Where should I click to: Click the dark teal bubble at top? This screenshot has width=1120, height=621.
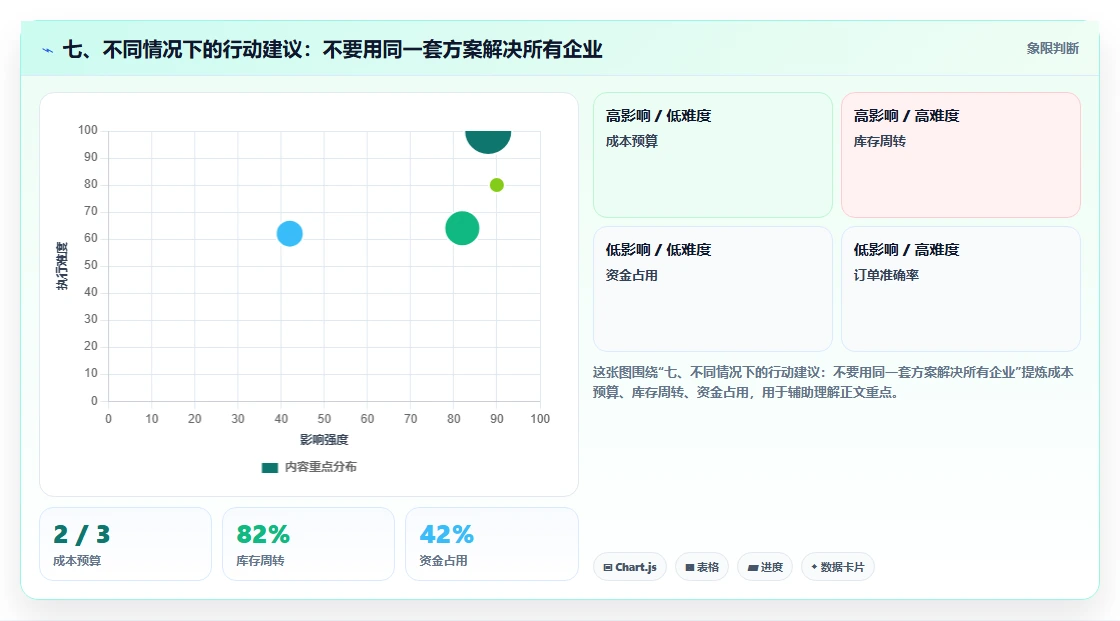tap(488, 141)
